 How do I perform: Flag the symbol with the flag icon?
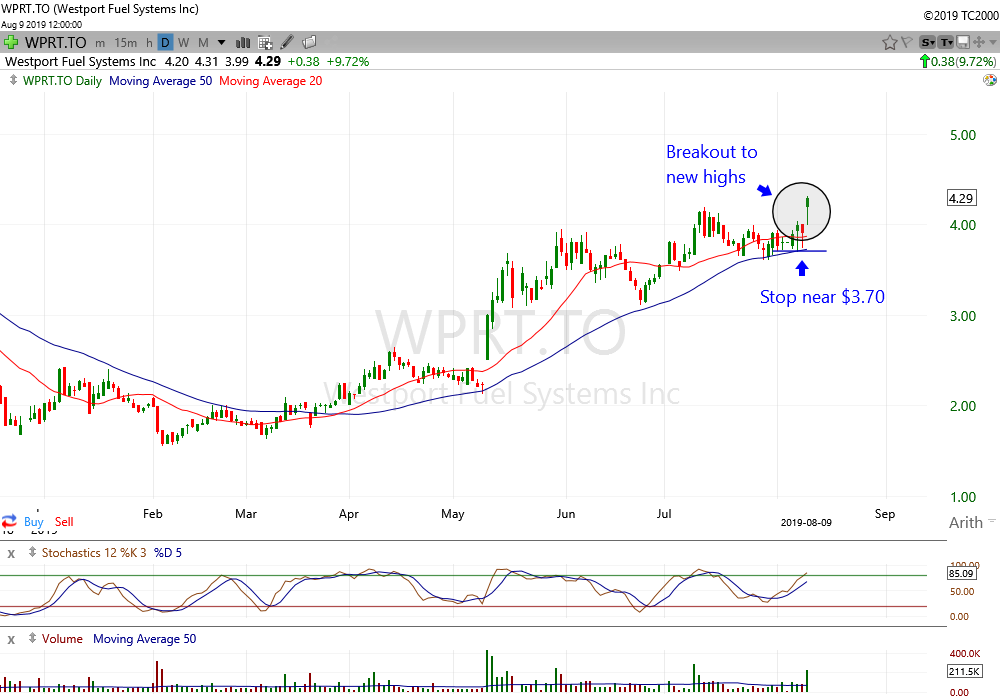pyautogui.click(x=906, y=43)
